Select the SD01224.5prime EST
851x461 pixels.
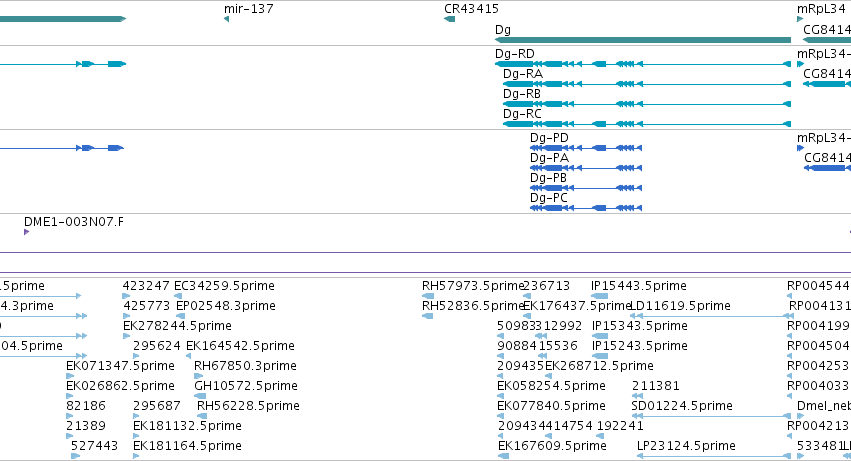point(711,416)
